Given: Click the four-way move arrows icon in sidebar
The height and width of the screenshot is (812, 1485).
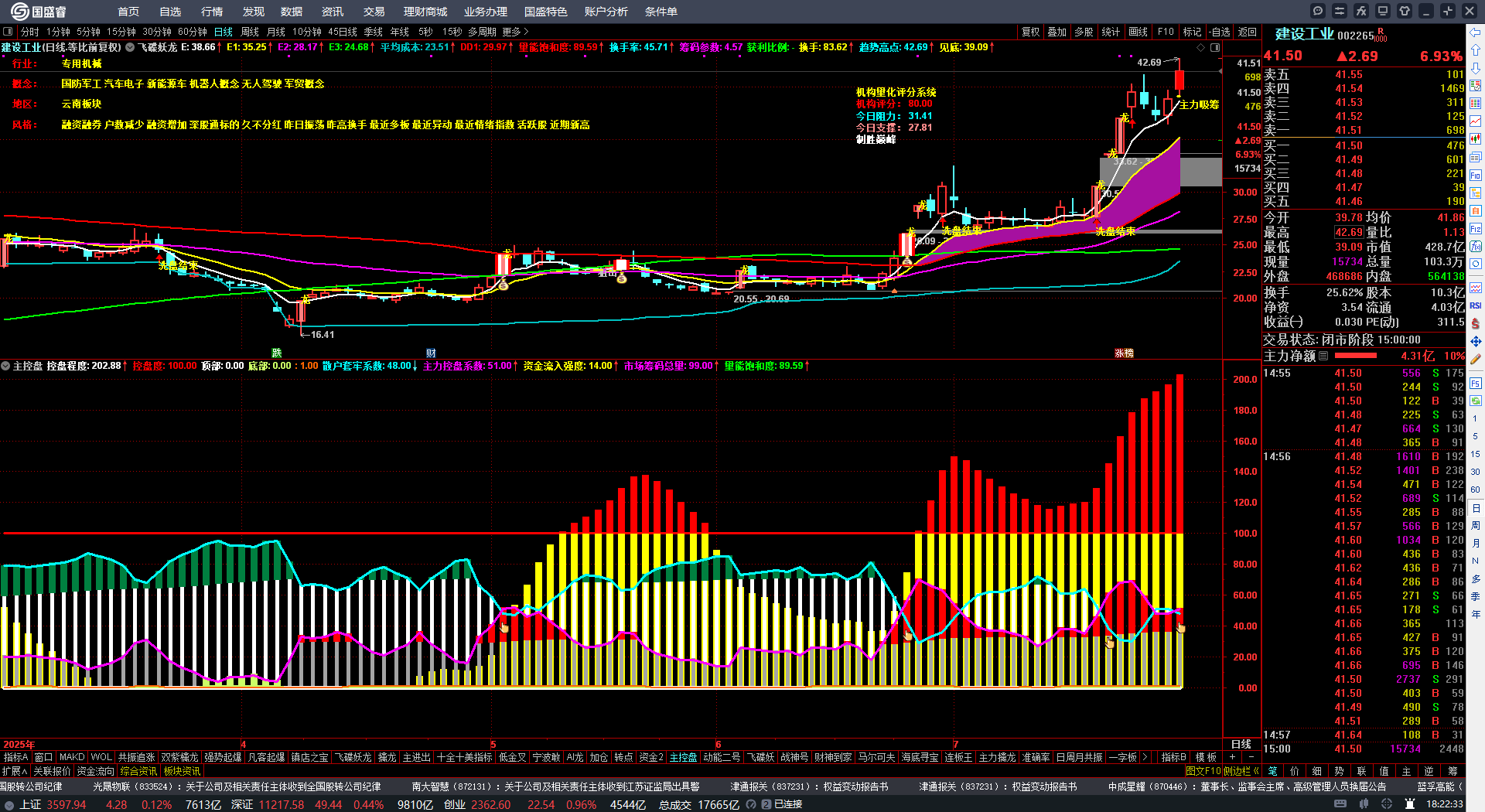Looking at the screenshot, I should (1476, 341).
